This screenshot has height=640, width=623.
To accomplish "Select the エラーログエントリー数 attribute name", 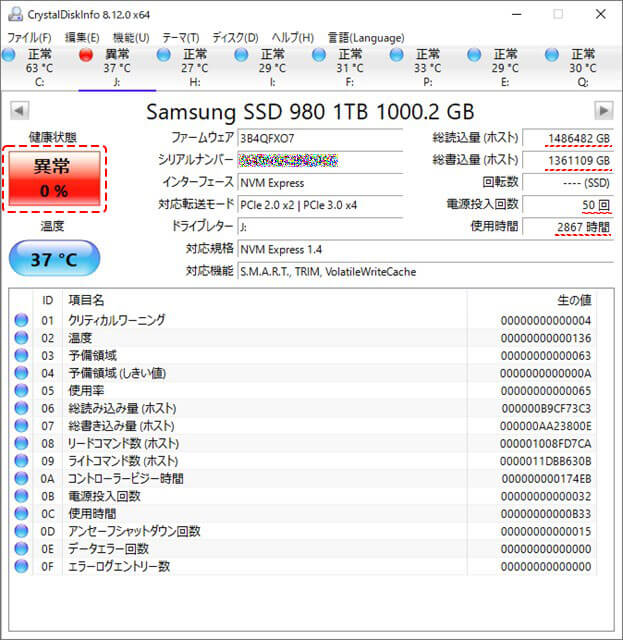I will tap(119, 566).
